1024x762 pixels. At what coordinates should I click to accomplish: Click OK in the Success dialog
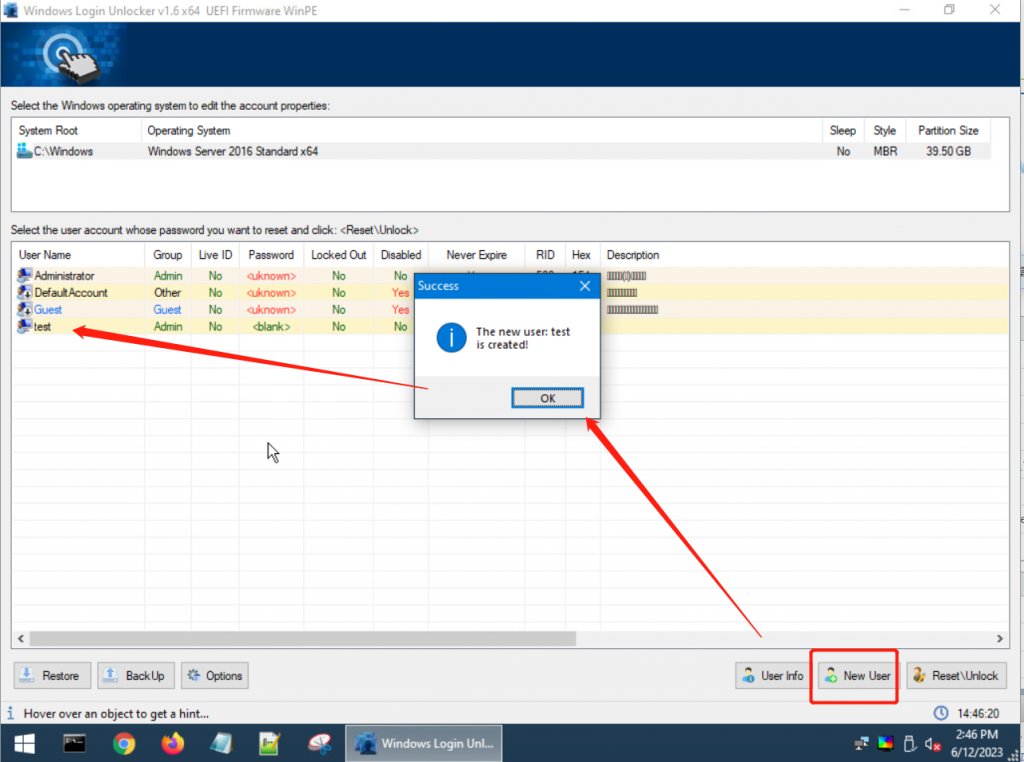[547, 398]
